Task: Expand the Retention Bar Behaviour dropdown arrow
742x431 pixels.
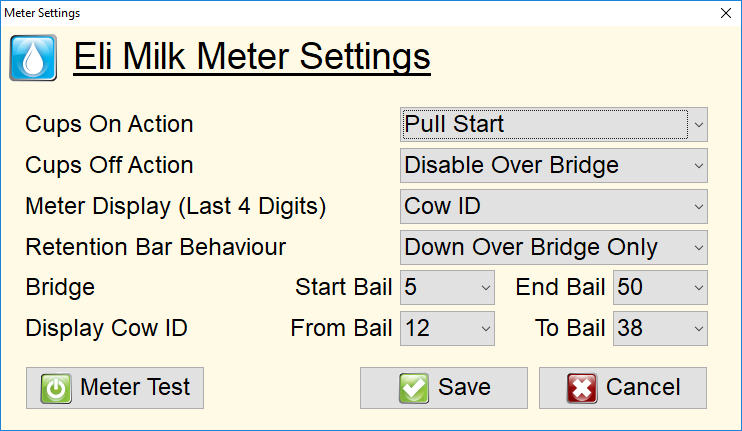Action: tap(698, 247)
